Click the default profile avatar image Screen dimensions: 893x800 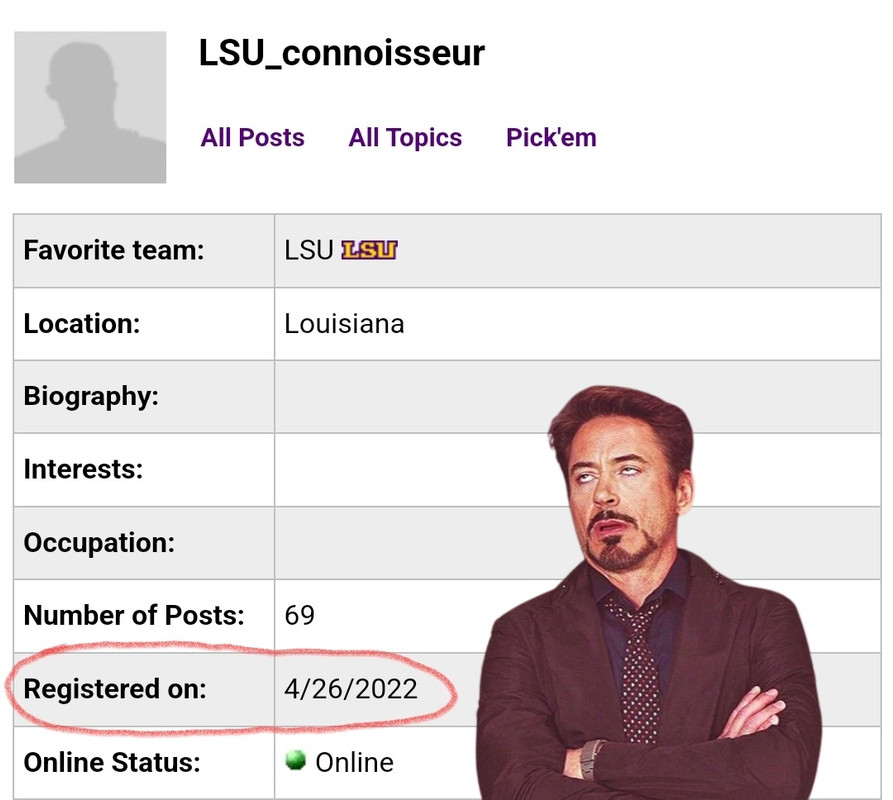(x=90, y=107)
